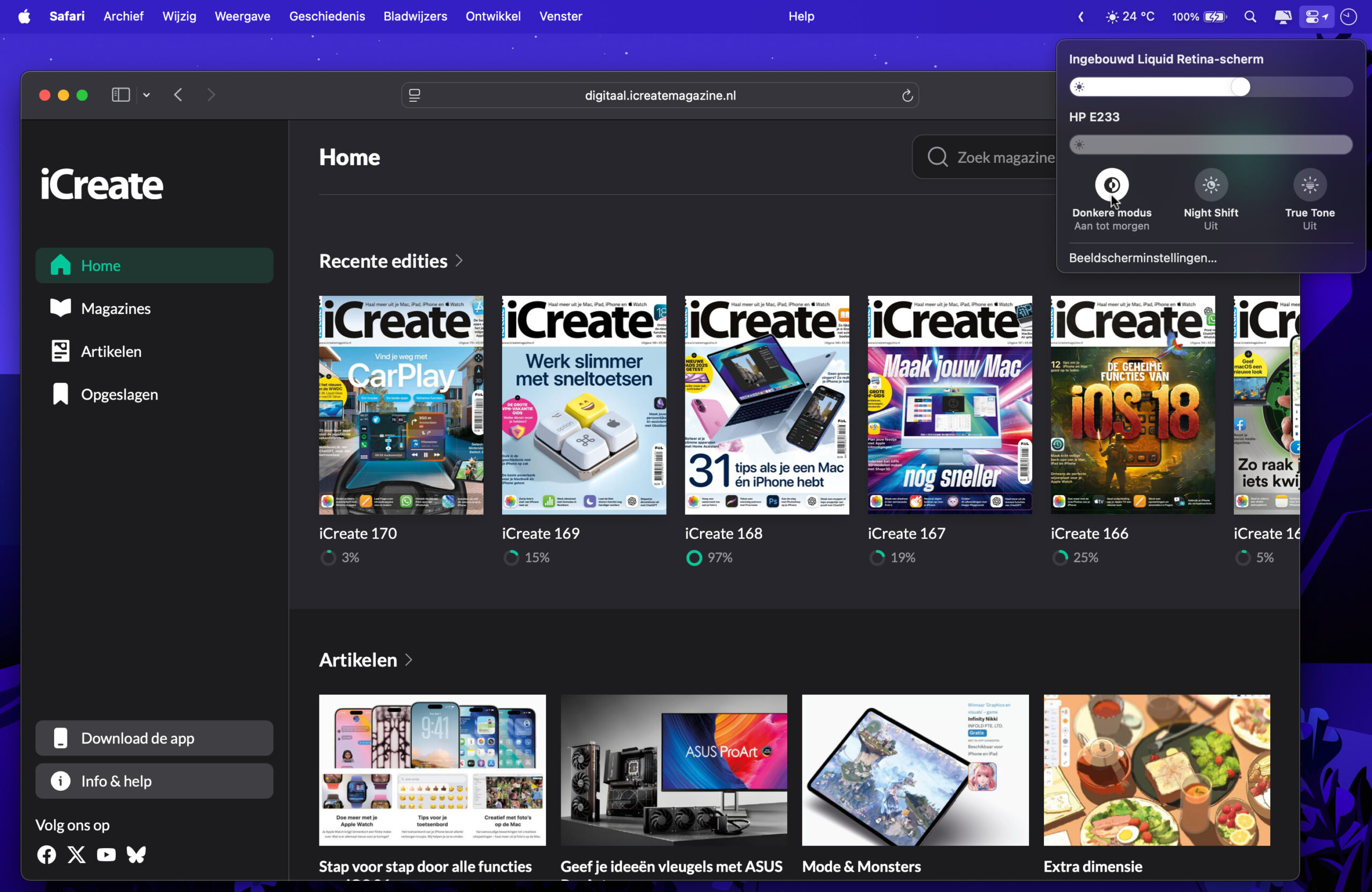
Task: Click Download de app button
Action: tap(154, 738)
